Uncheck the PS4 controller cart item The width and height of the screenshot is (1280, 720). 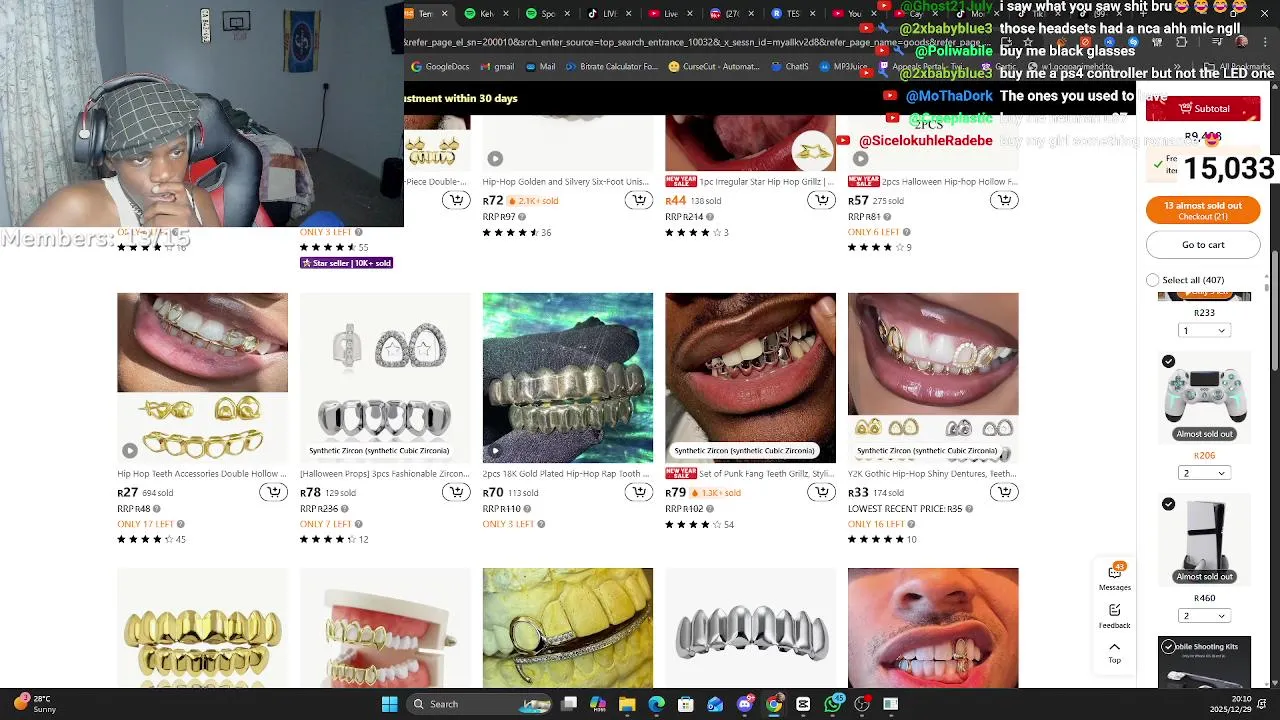pyautogui.click(x=1168, y=361)
